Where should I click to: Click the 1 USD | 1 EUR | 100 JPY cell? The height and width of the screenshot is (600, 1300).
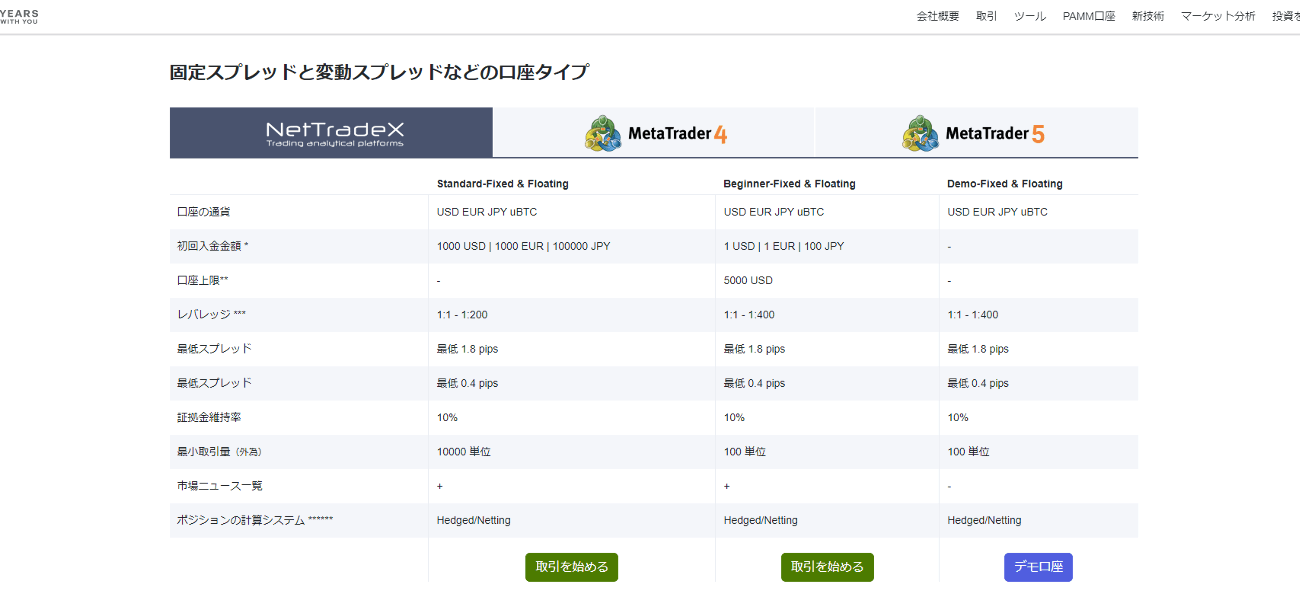click(x=784, y=246)
